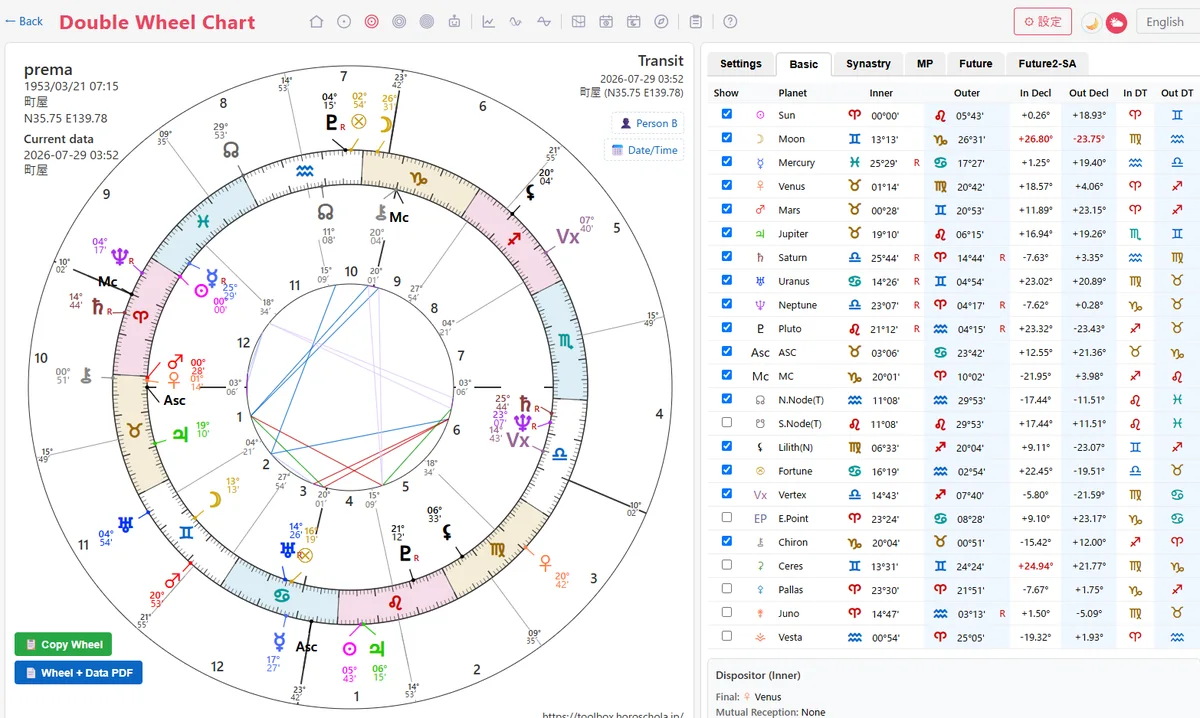The width and height of the screenshot is (1200, 718).
Task: Uncheck the Moon show checkbox
Action: 727,139
